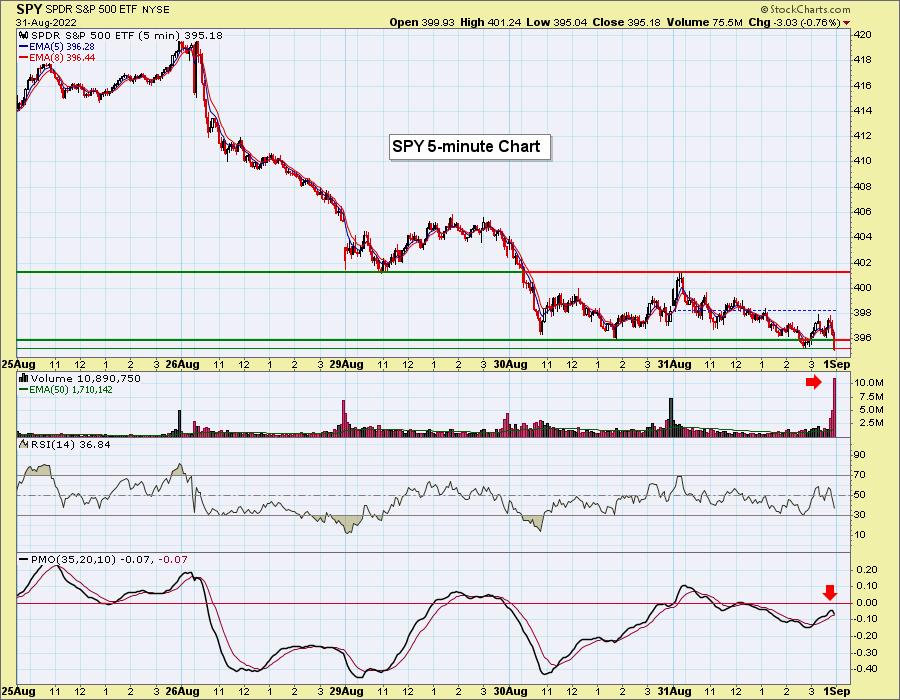Click the red down triangle beside Chg value
This screenshot has height=700, width=900.
847,23
